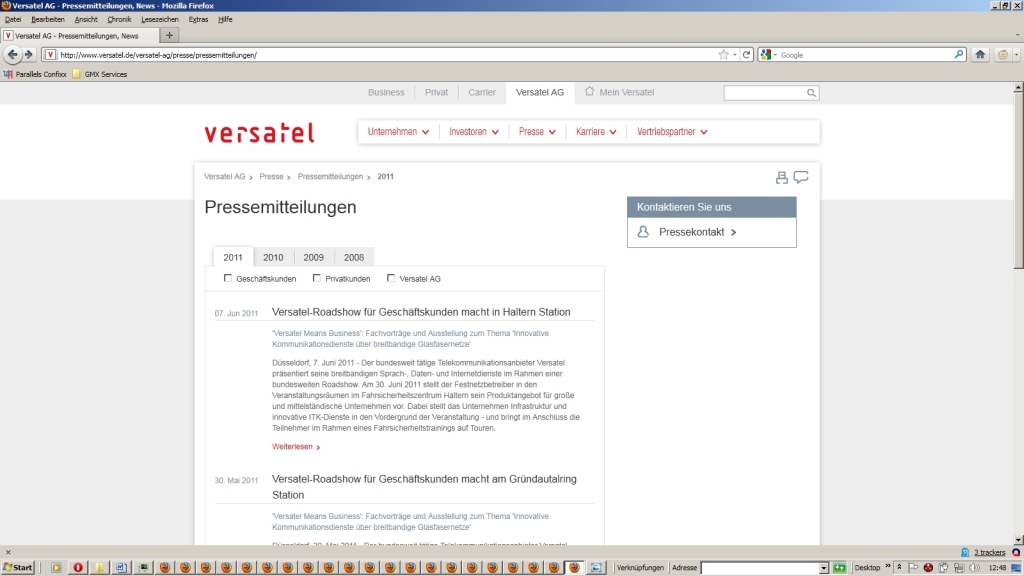The image size is (1024, 576).
Task: Expand the Karriere navigation dropdown
Action: 596,132
